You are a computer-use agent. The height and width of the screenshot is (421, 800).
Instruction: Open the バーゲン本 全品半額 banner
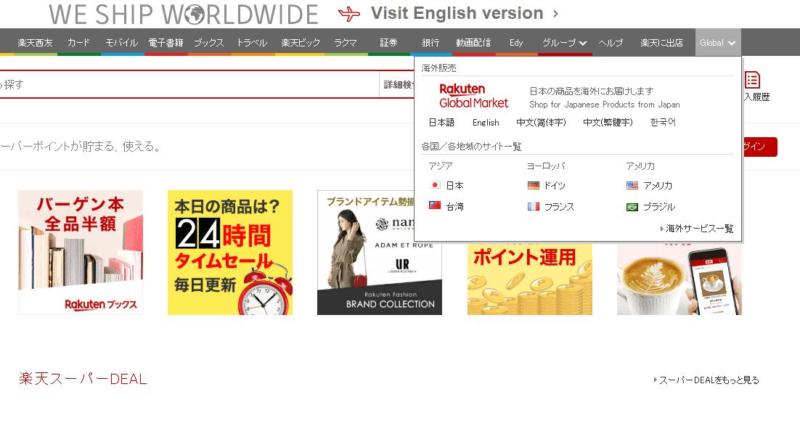[x=81, y=253]
